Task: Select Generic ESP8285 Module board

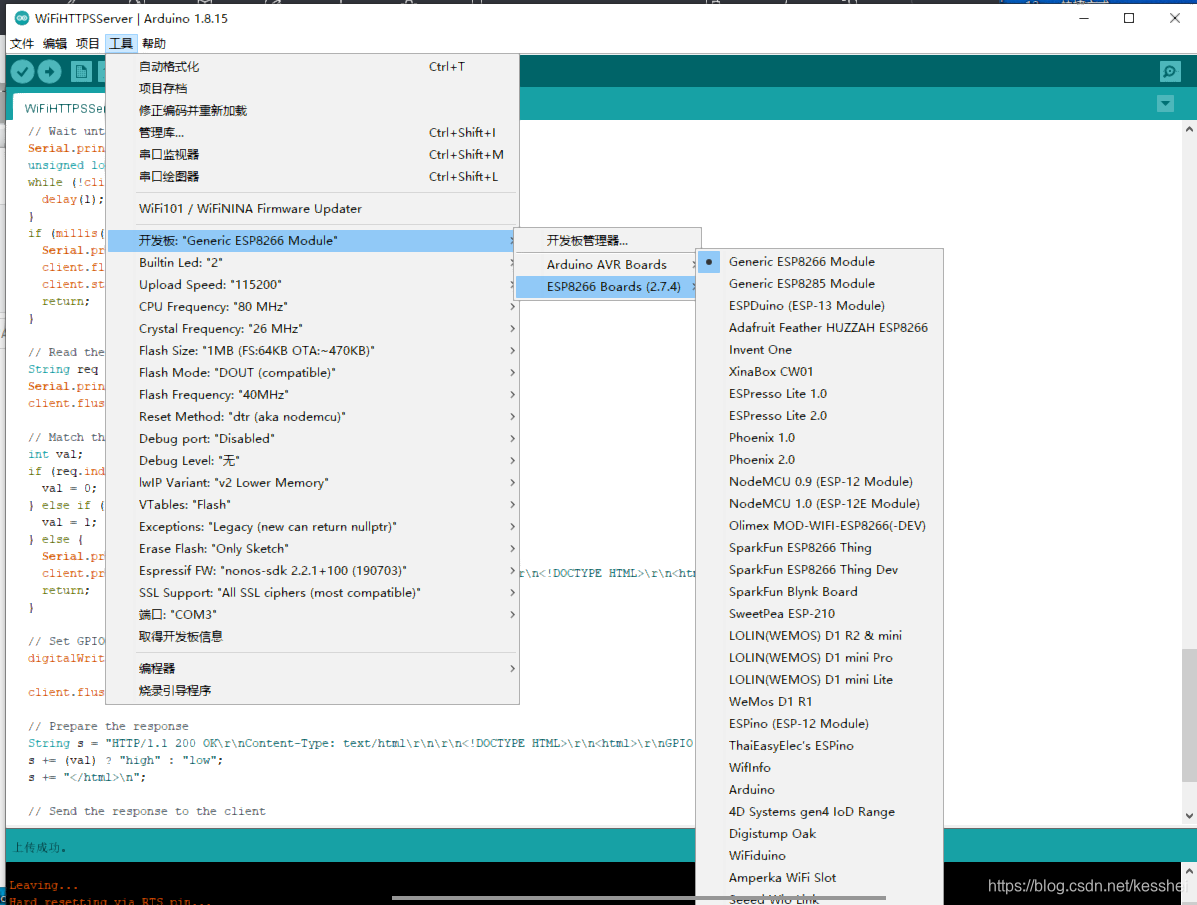Action: point(820,284)
